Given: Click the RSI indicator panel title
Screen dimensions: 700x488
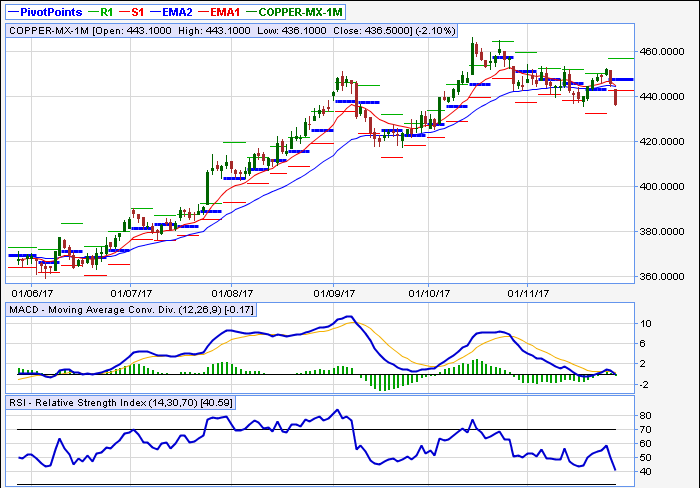Looking at the screenshot, I should coord(121,403).
